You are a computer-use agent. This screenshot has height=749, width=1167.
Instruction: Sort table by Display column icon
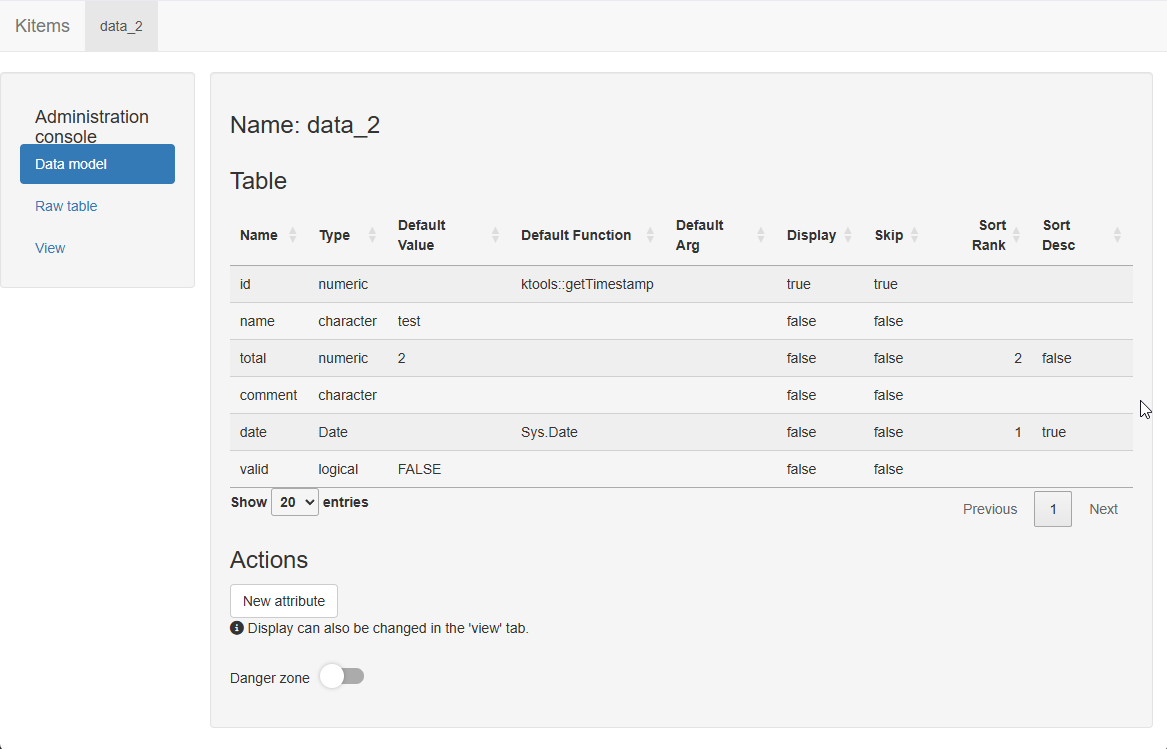point(848,235)
